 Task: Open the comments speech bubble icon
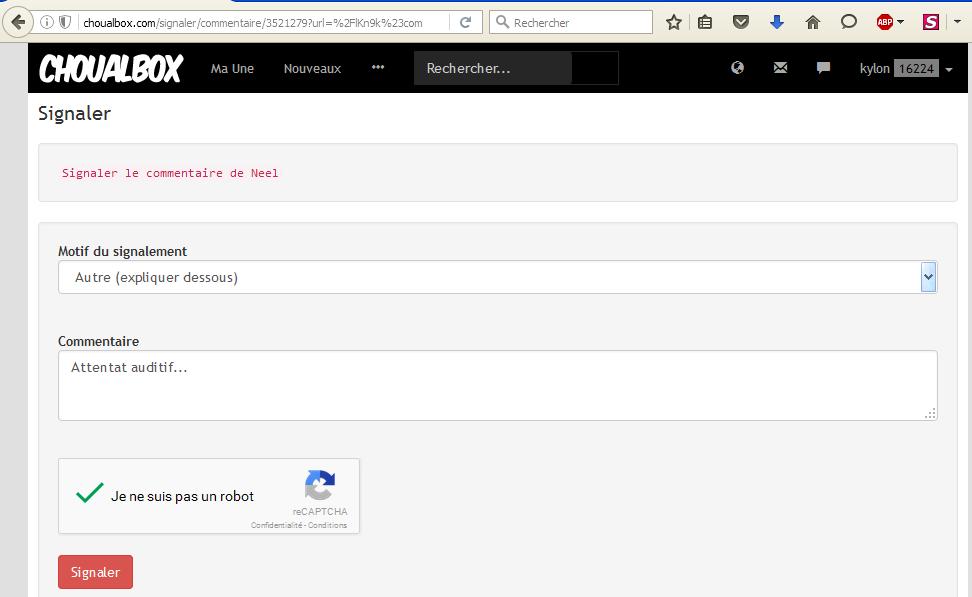click(x=823, y=68)
